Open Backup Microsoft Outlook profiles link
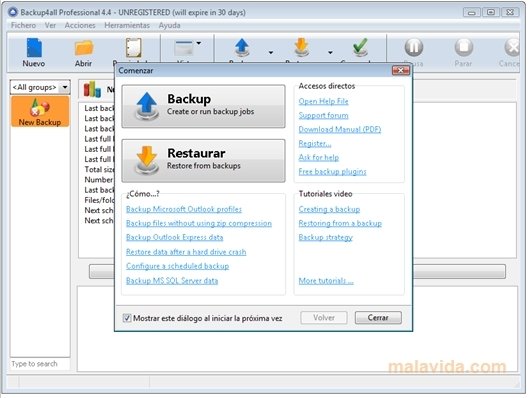This screenshot has height=398, width=529. [184, 209]
